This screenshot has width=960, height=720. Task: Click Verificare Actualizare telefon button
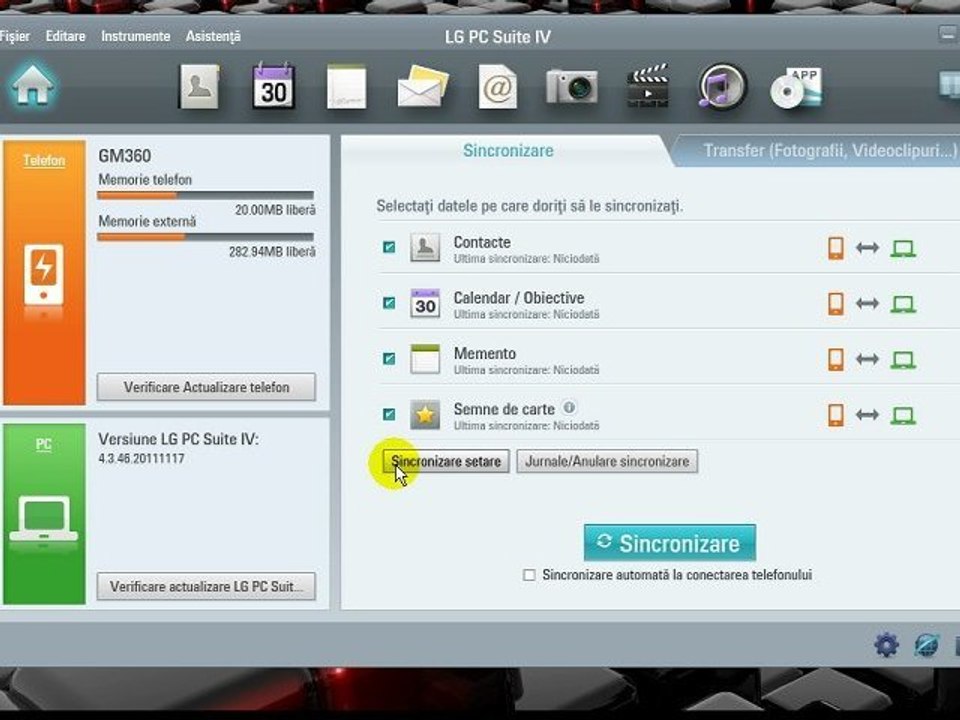[x=206, y=387]
